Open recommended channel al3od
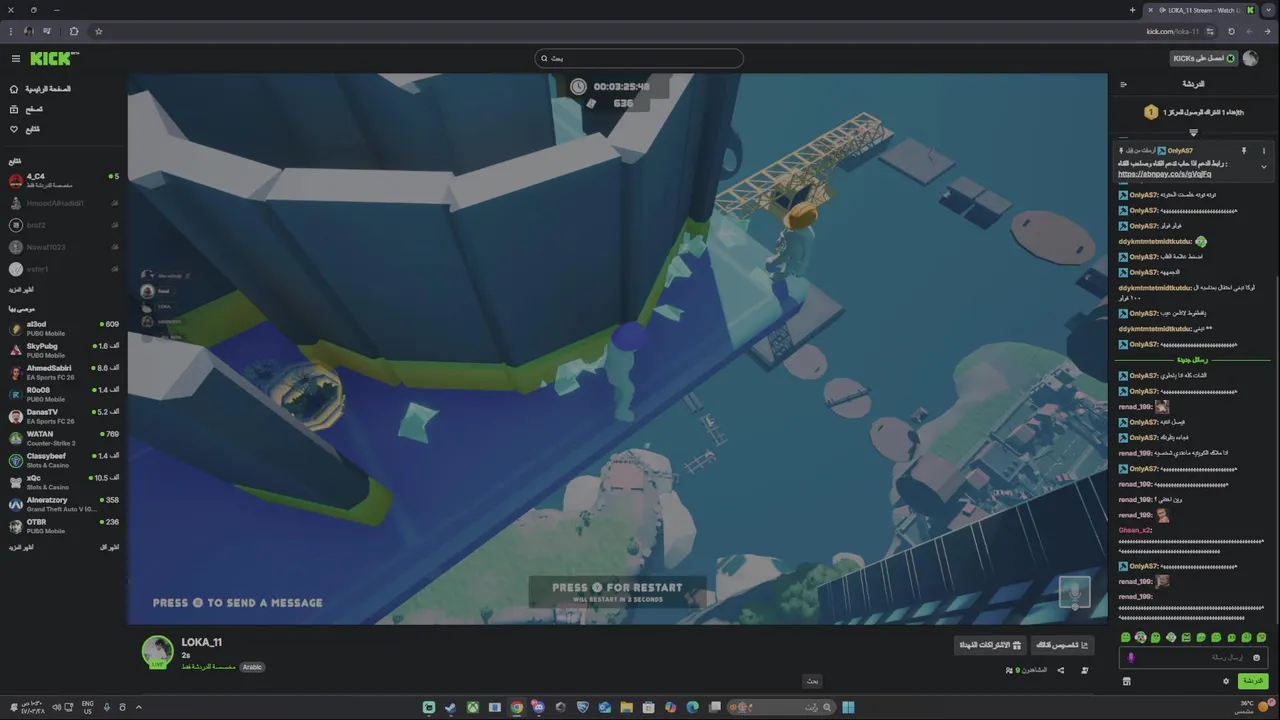Screen dimensions: 1280x720 coord(63,328)
